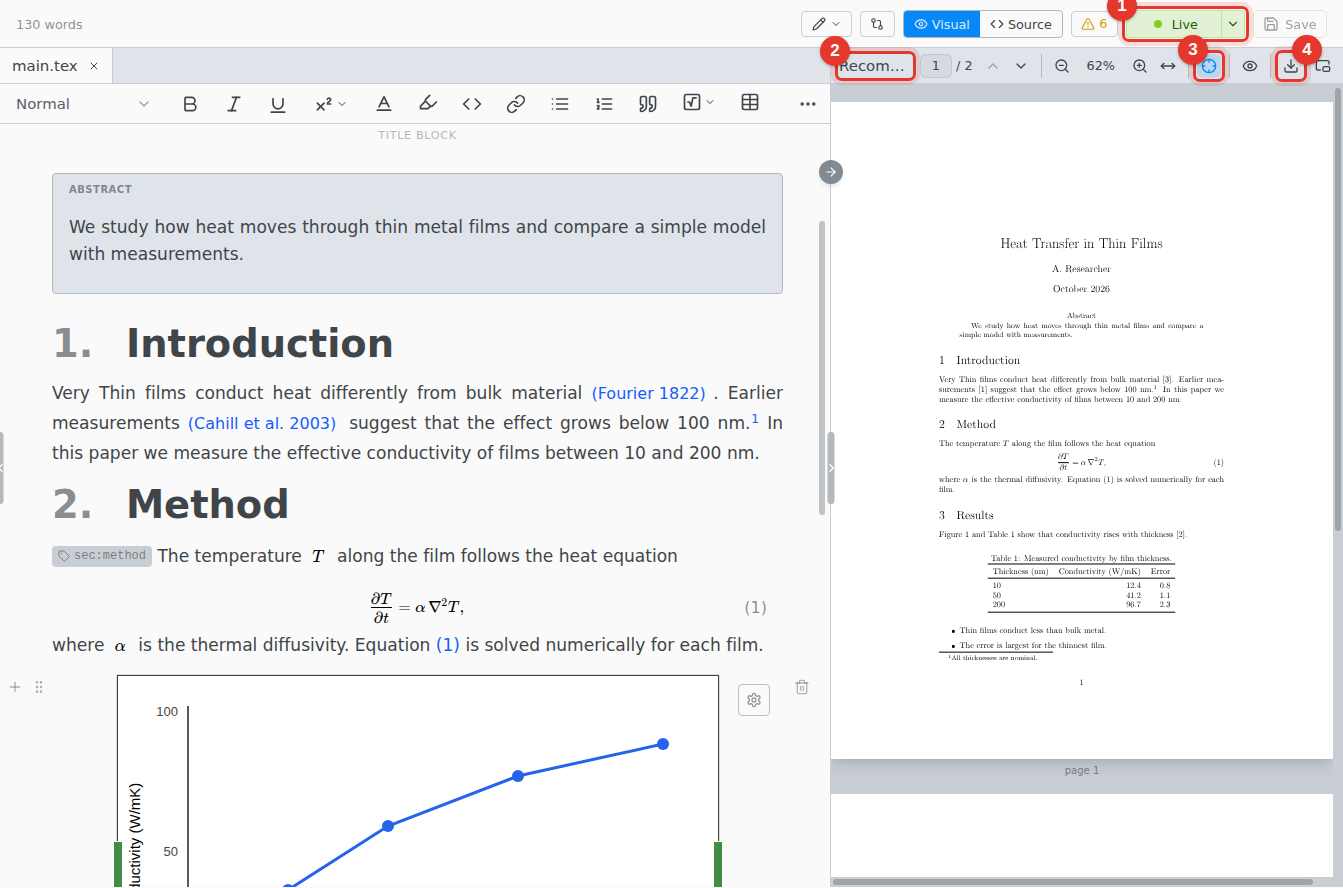The height and width of the screenshot is (888, 1343).
Task: Open more formatting options
Action: [x=808, y=104]
